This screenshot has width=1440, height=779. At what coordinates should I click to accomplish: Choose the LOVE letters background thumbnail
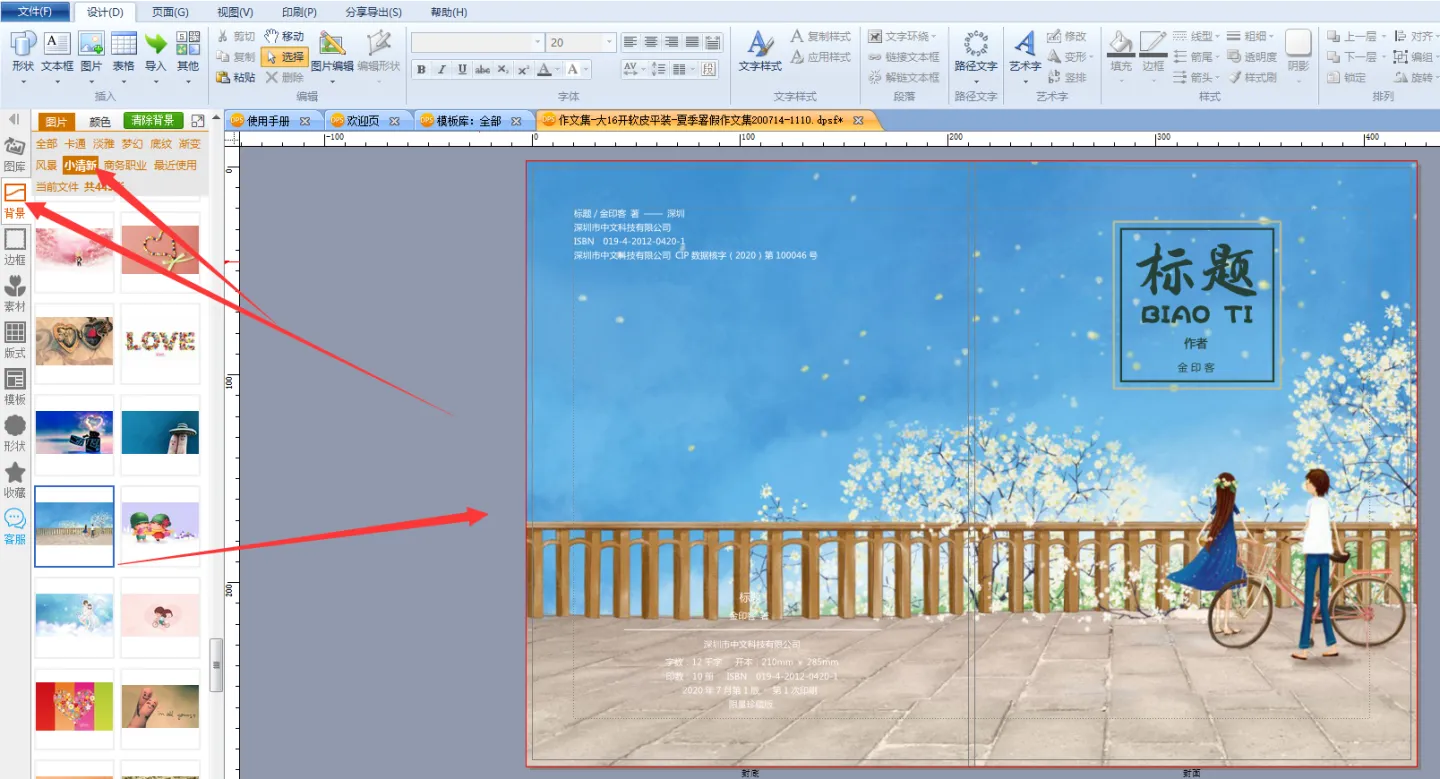click(160, 342)
